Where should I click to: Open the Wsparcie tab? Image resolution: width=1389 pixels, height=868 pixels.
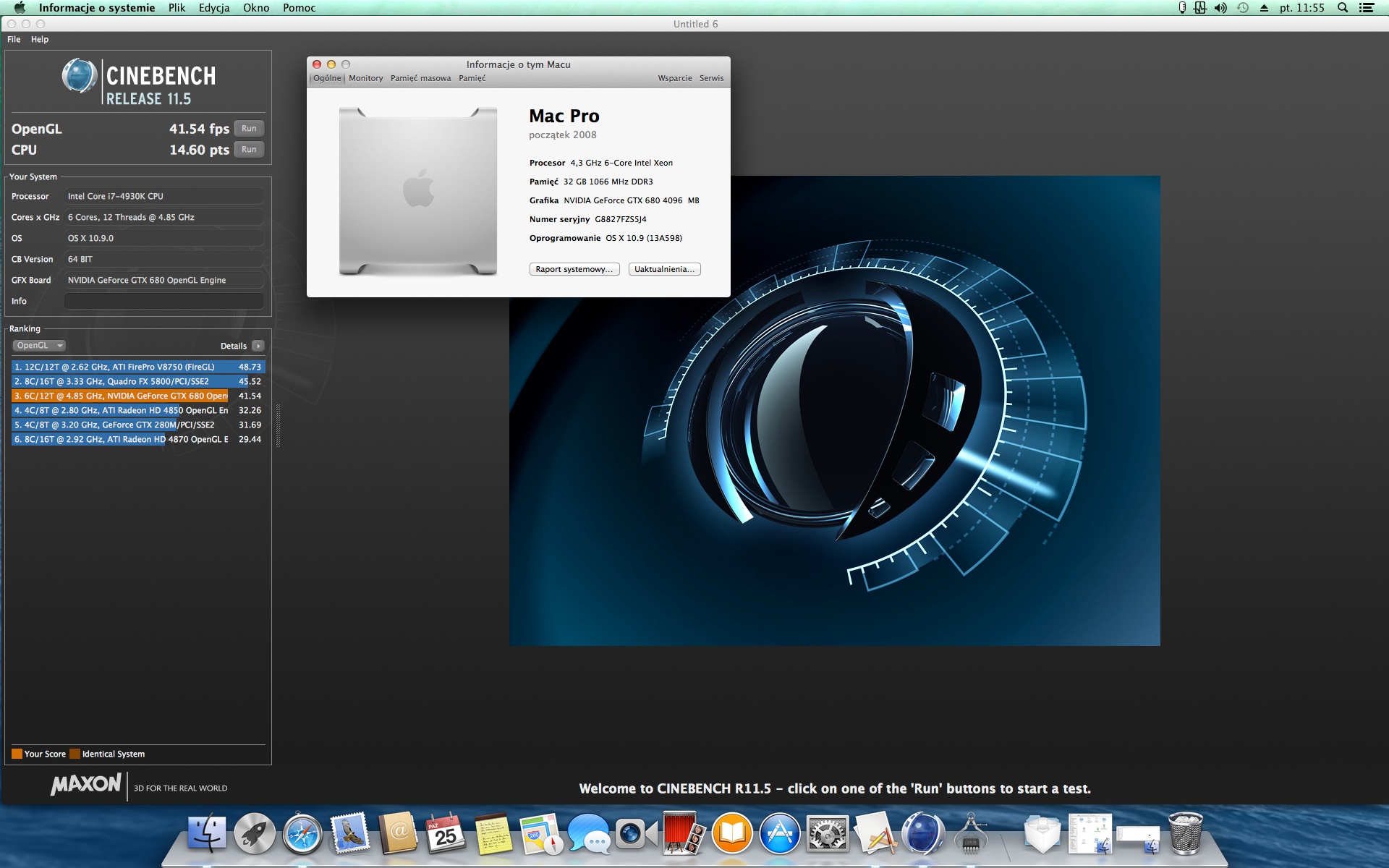click(x=675, y=78)
